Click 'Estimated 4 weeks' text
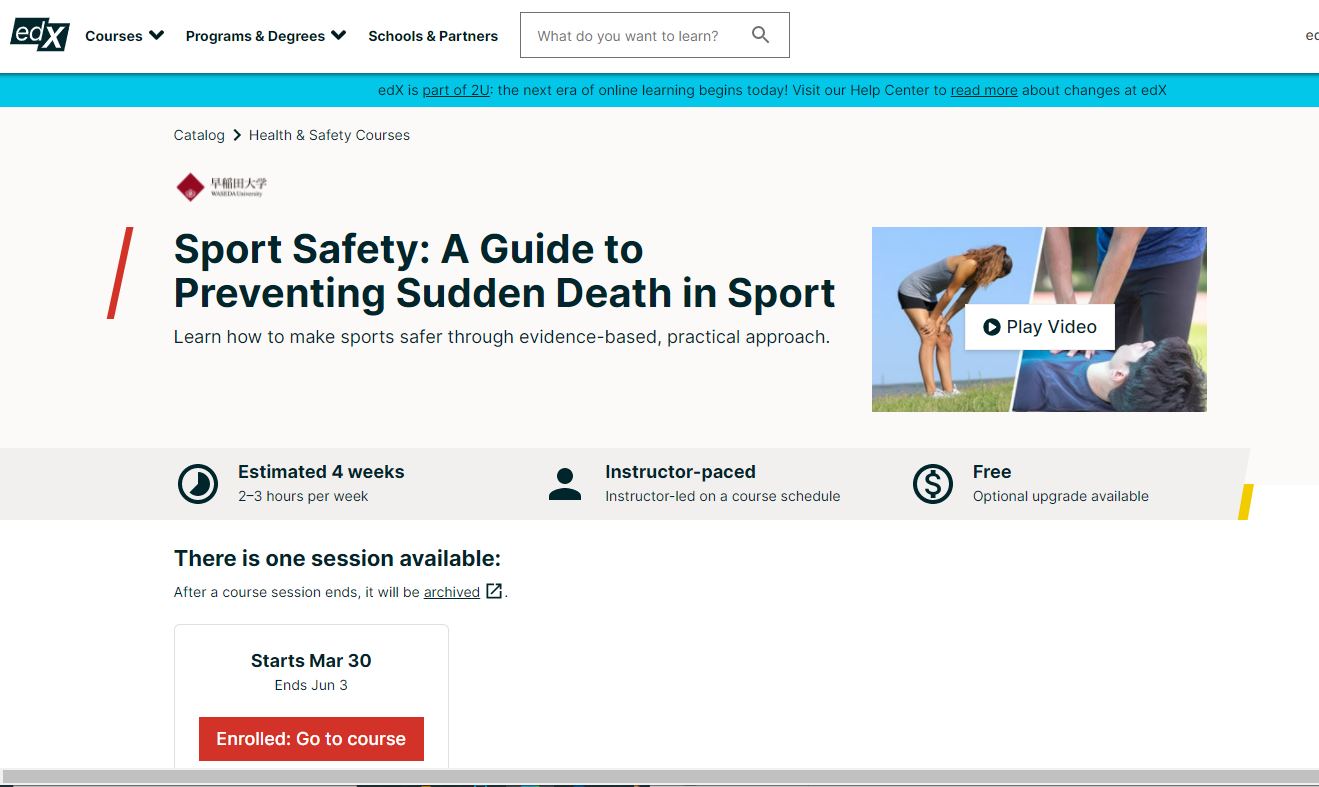The width and height of the screenshot is (1319, 787). [321, 472]
